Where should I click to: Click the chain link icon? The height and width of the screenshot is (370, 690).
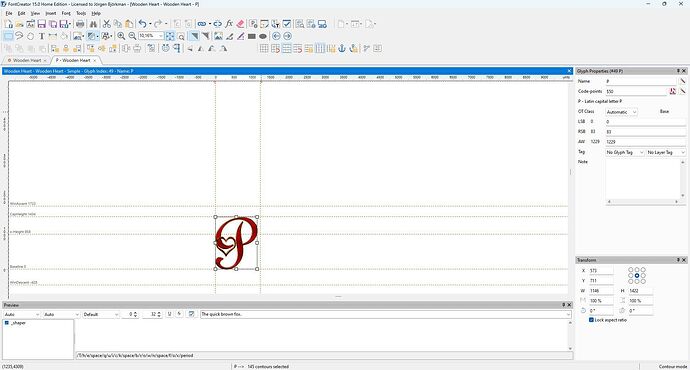(202, 24)
